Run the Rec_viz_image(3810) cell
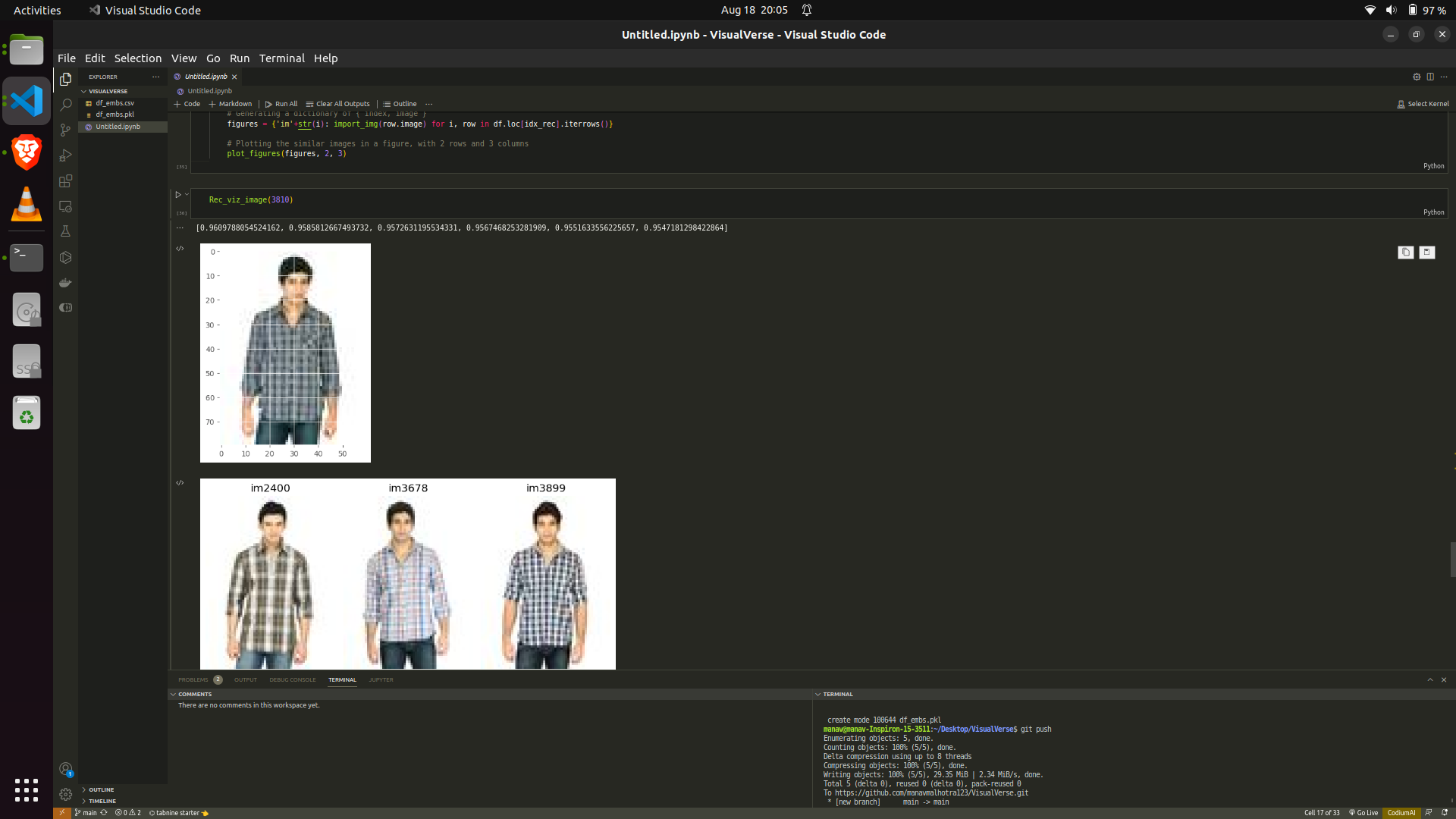The width and height of the screenshot is (1456, 819). point(179,194)
